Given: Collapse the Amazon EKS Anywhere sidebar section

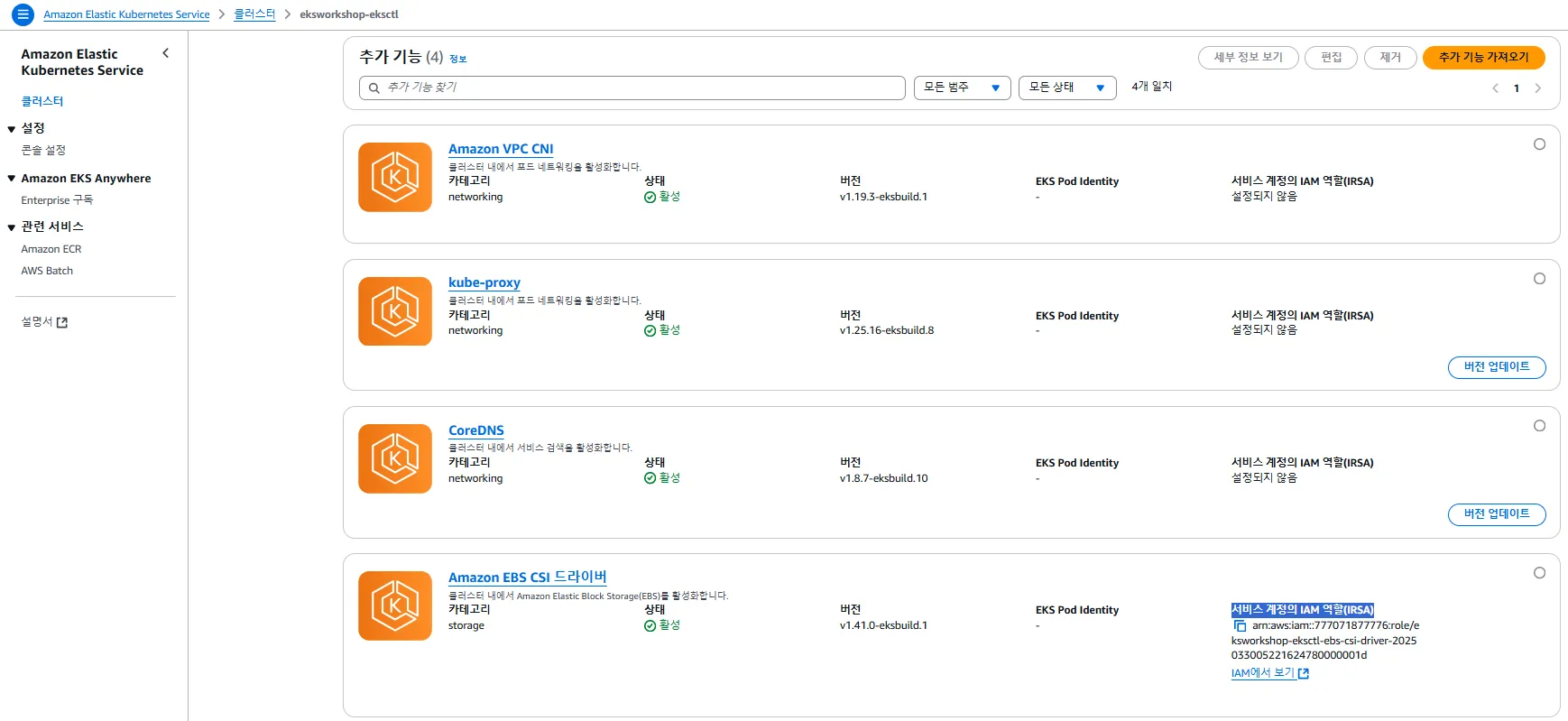Looking at the screenshot, I should 12,179.
